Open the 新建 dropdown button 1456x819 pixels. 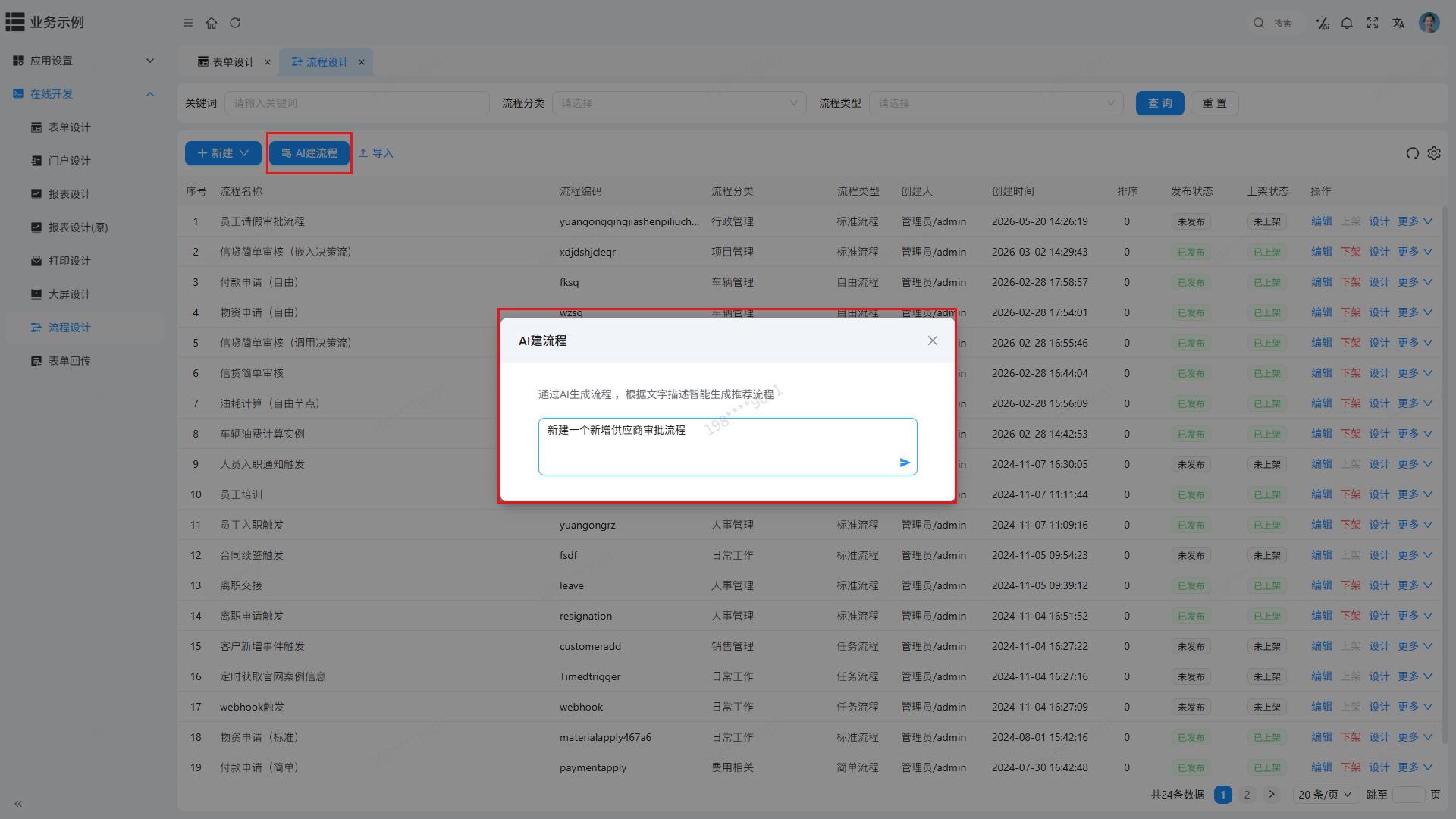(223, 153)
